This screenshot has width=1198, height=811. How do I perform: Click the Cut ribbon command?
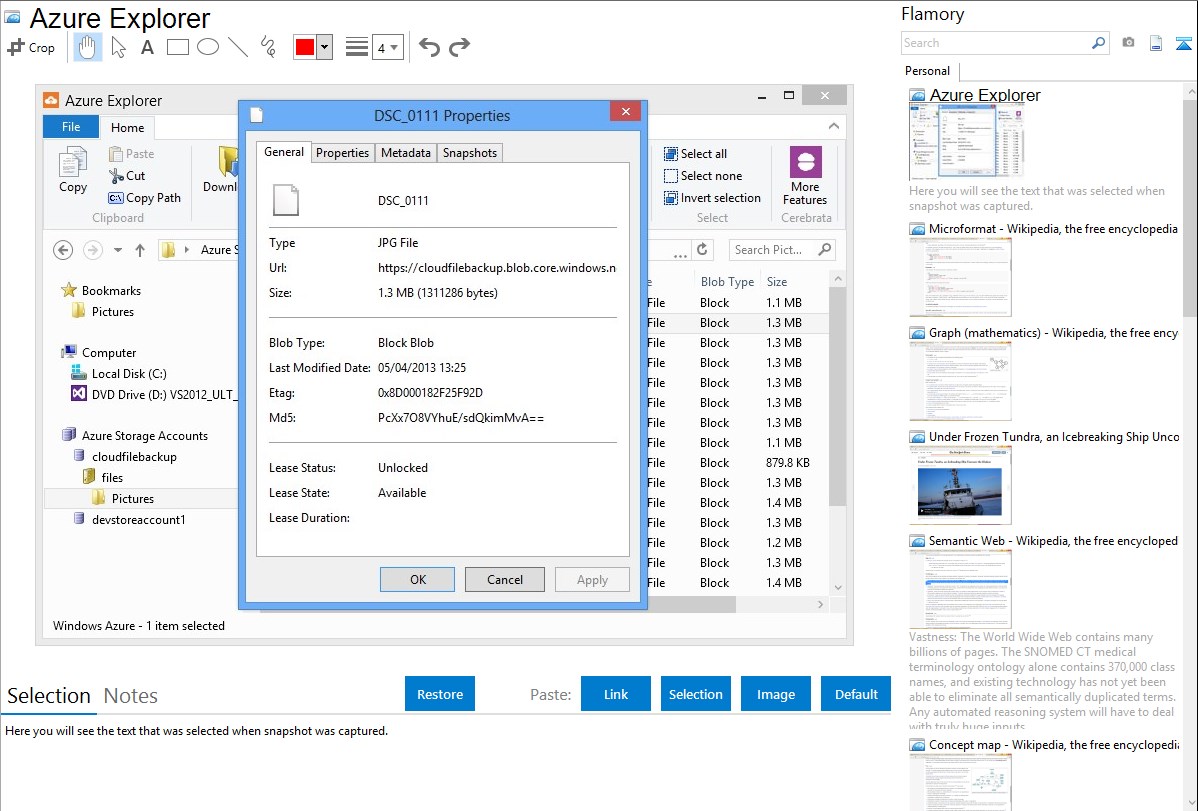(127, 176)
